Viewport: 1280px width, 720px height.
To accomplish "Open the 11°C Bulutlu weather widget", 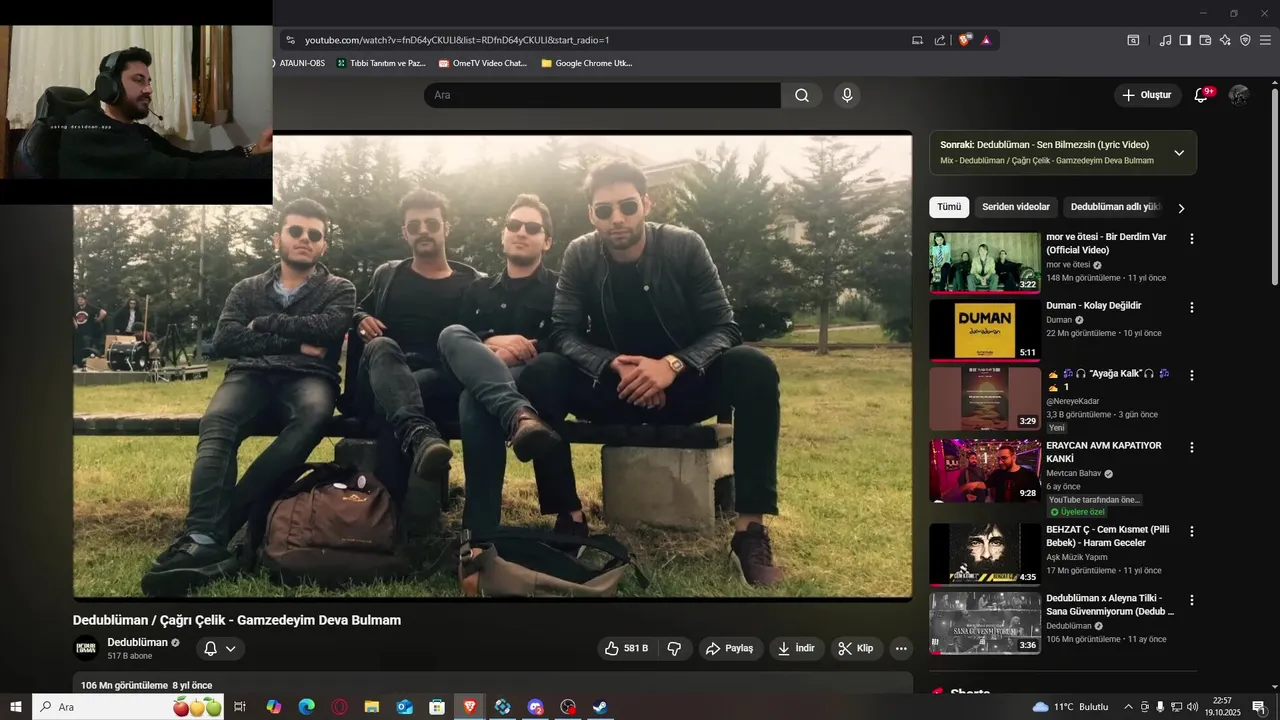I will [x=1070, y=707].
